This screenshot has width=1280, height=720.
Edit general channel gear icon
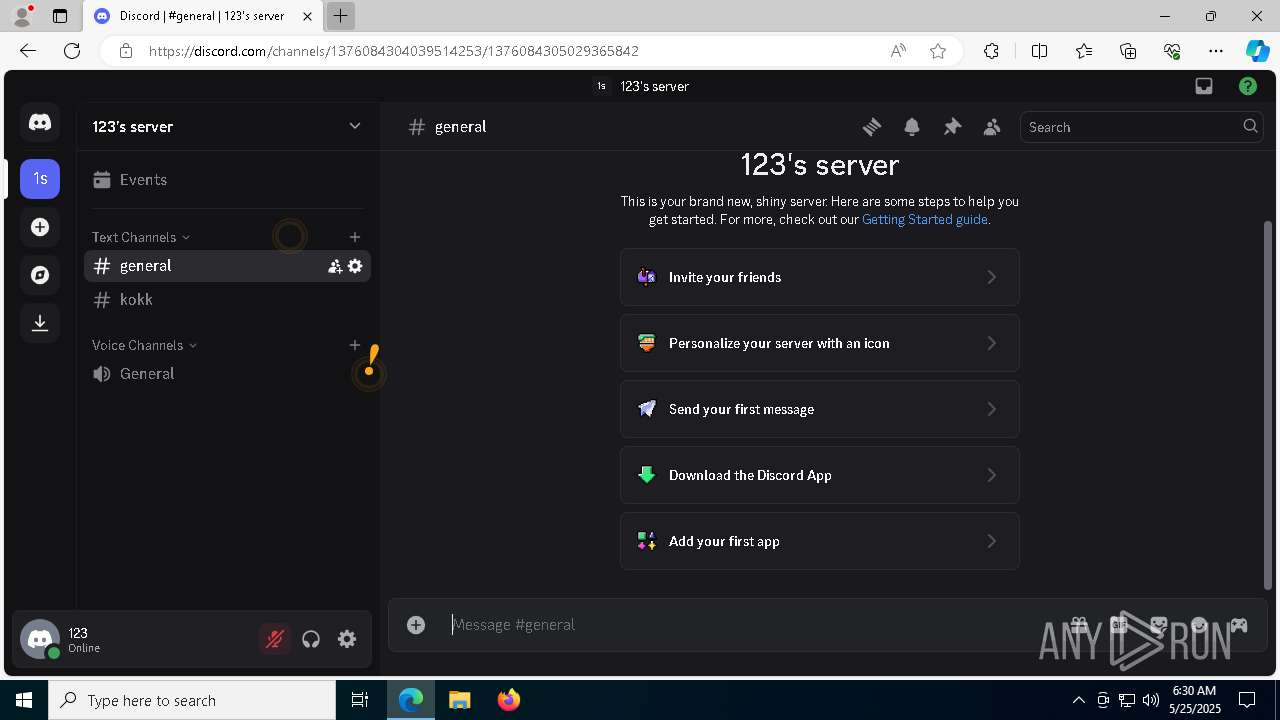point(355,266)
